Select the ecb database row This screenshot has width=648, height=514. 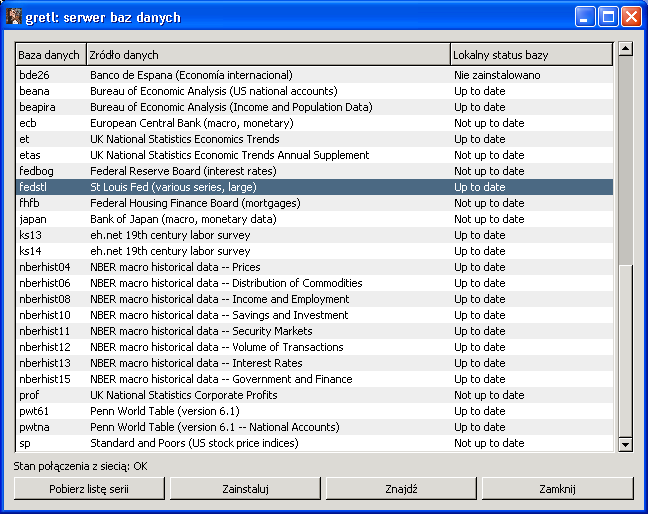(314, 123)
